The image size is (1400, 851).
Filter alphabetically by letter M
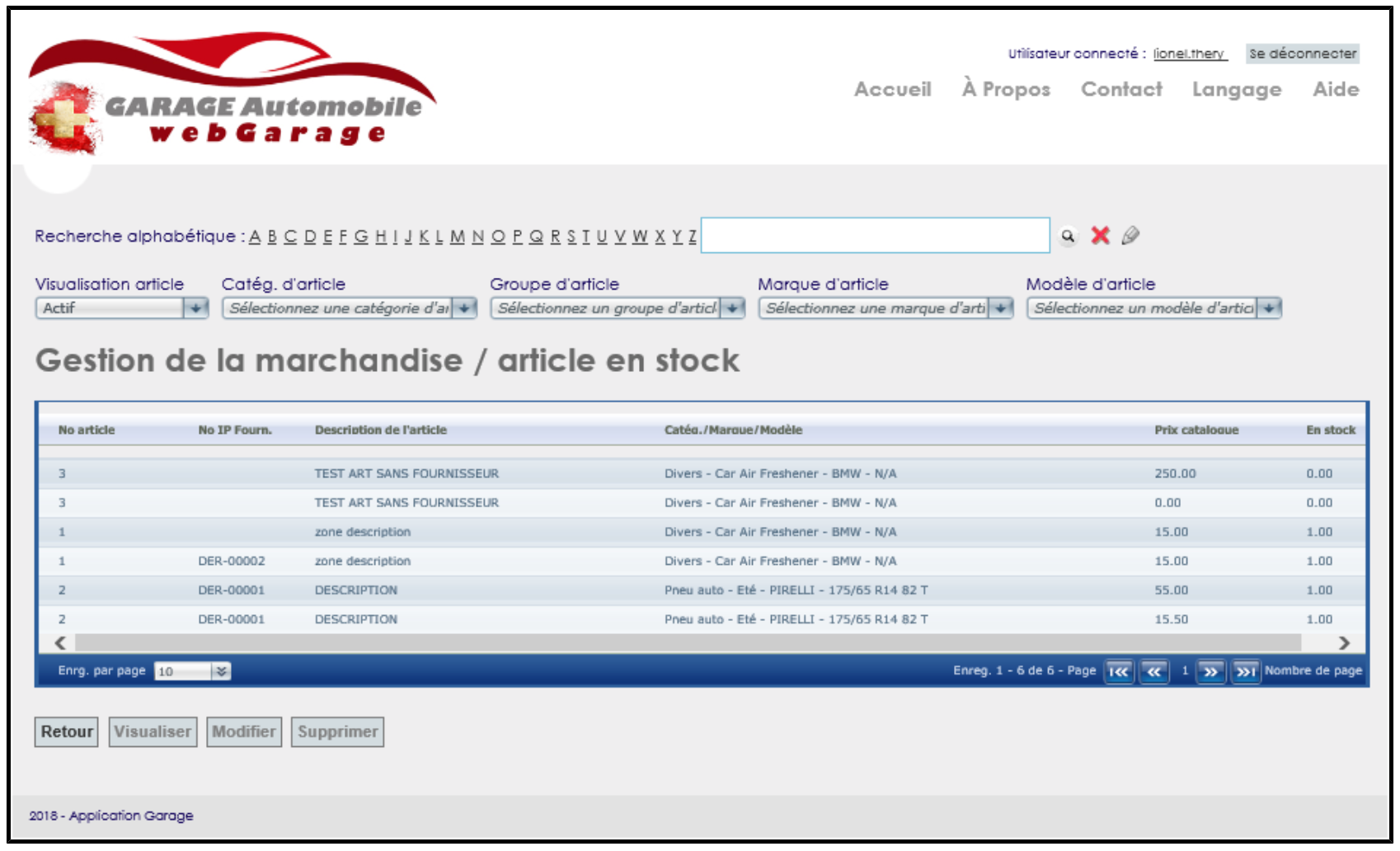(x=457, y=237)
